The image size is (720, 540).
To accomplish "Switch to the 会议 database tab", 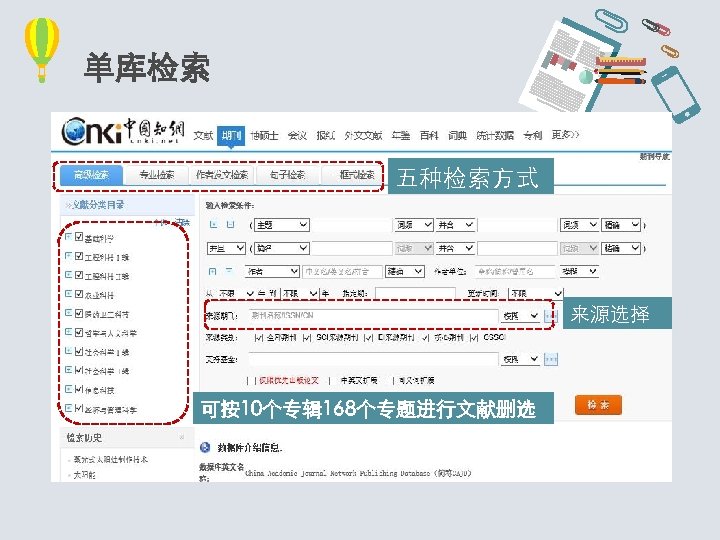I will [x=297, y=135].
